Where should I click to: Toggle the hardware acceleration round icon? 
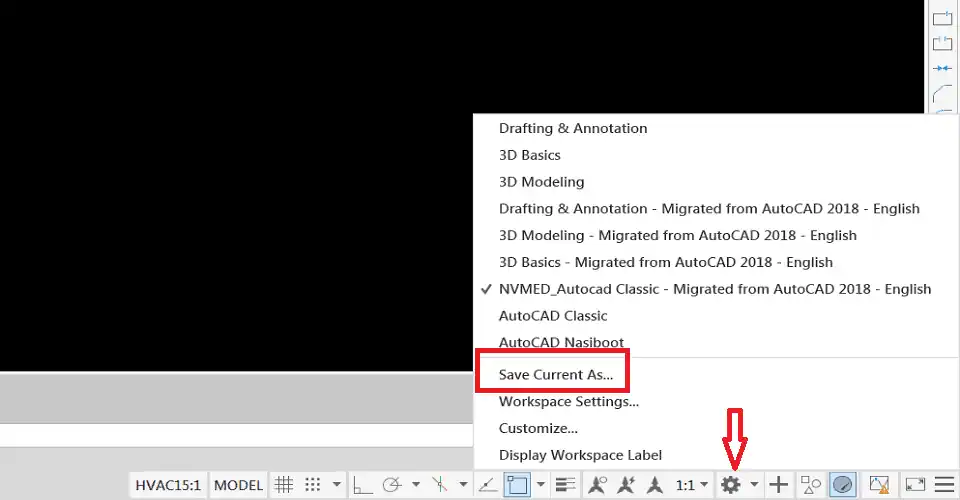click(x=842, y=485)
